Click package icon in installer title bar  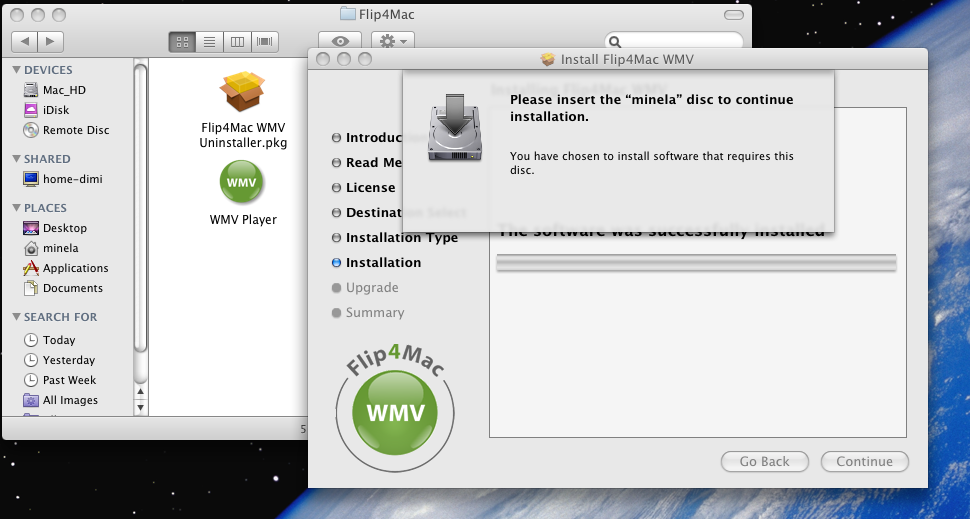[547, 59]
